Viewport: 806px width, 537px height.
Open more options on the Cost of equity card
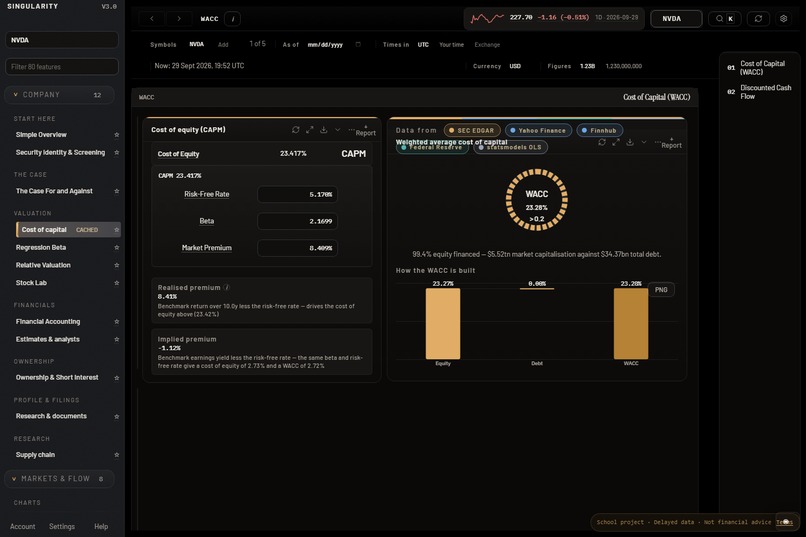pos(351,130)
